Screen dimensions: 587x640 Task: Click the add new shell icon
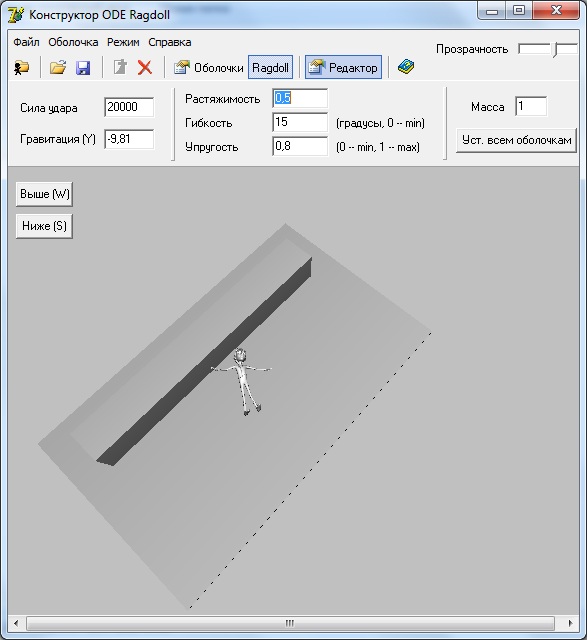pos(120,67)
